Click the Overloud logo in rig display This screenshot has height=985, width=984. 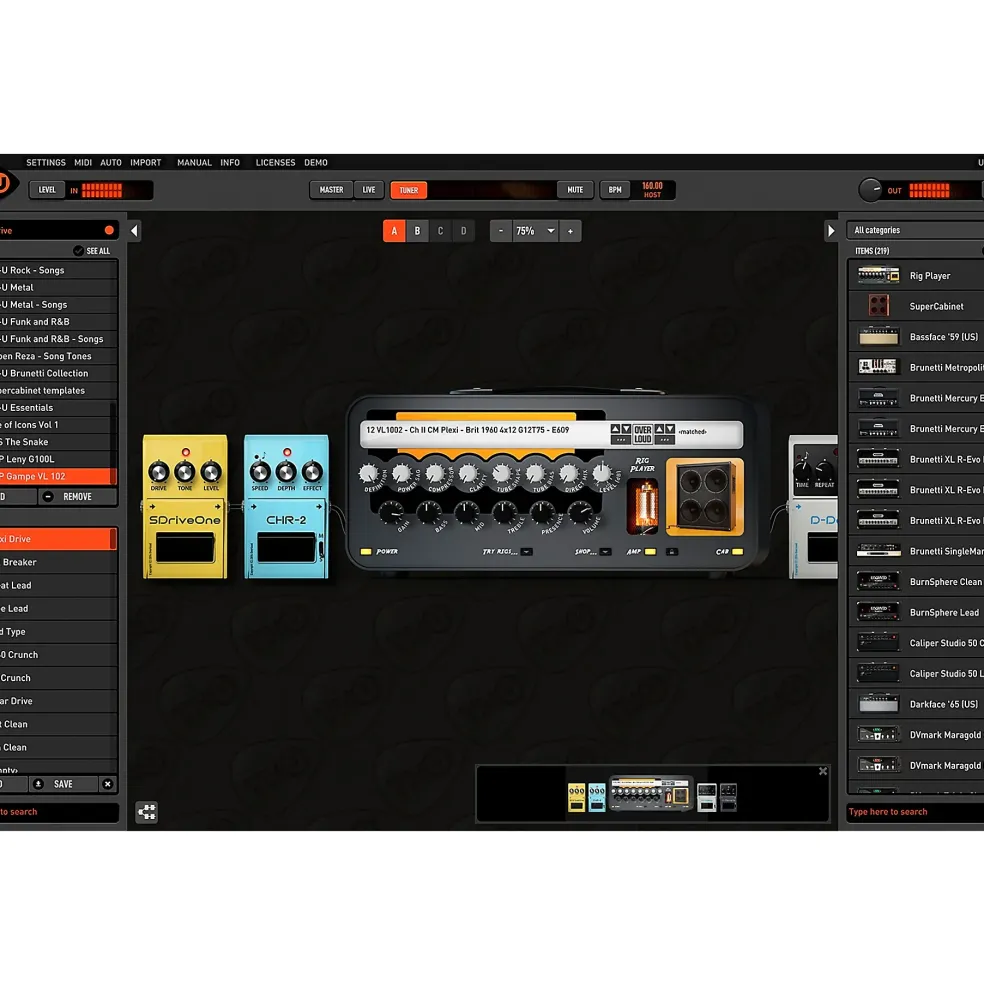point(642,434)
